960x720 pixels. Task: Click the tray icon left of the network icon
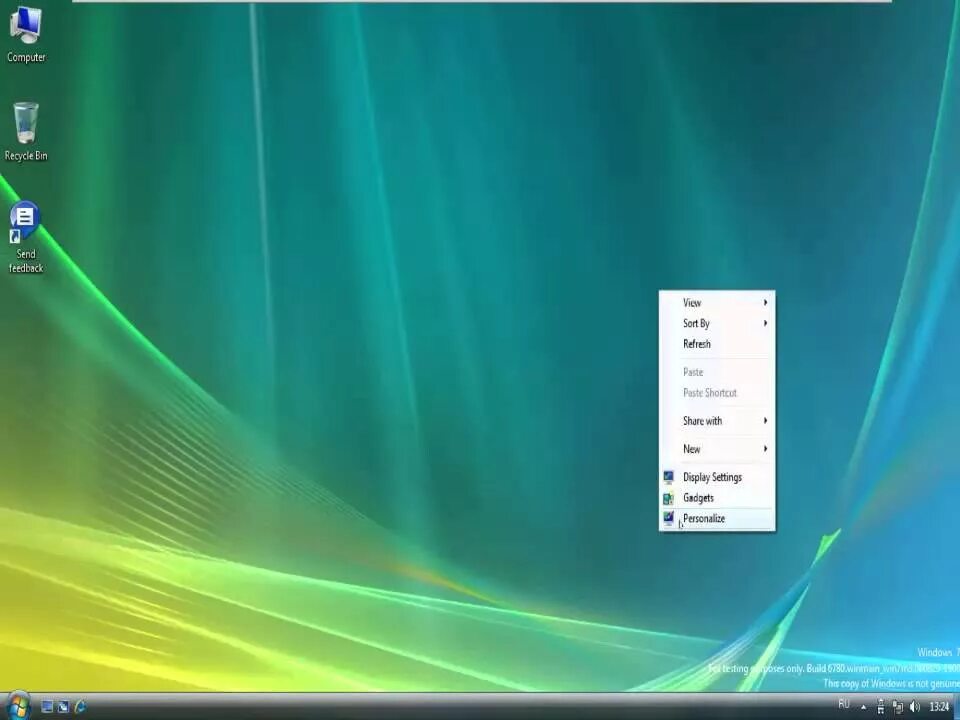click(880, 707)
